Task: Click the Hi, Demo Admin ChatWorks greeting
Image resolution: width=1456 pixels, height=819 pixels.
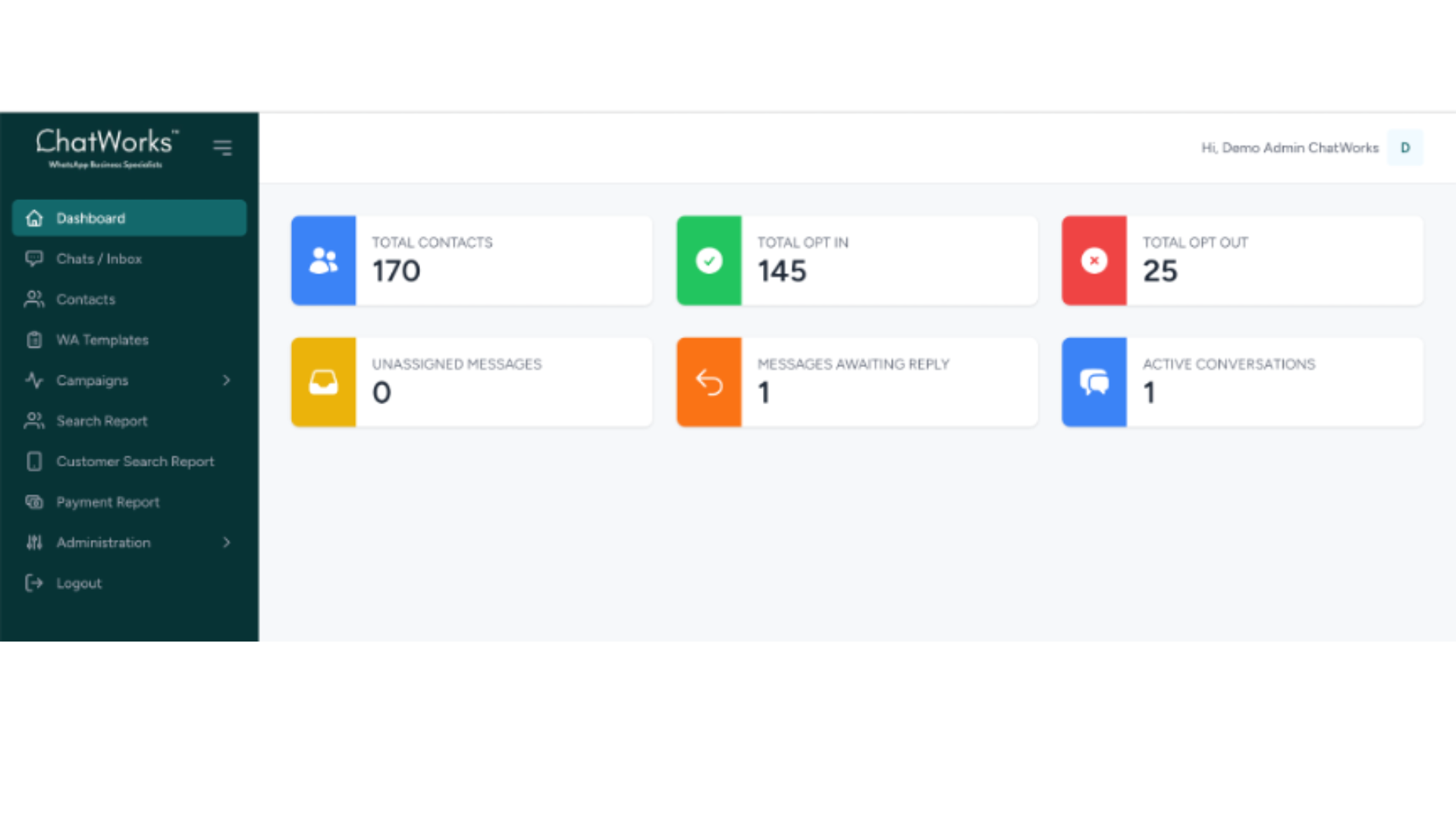Action: (1290, 148)
